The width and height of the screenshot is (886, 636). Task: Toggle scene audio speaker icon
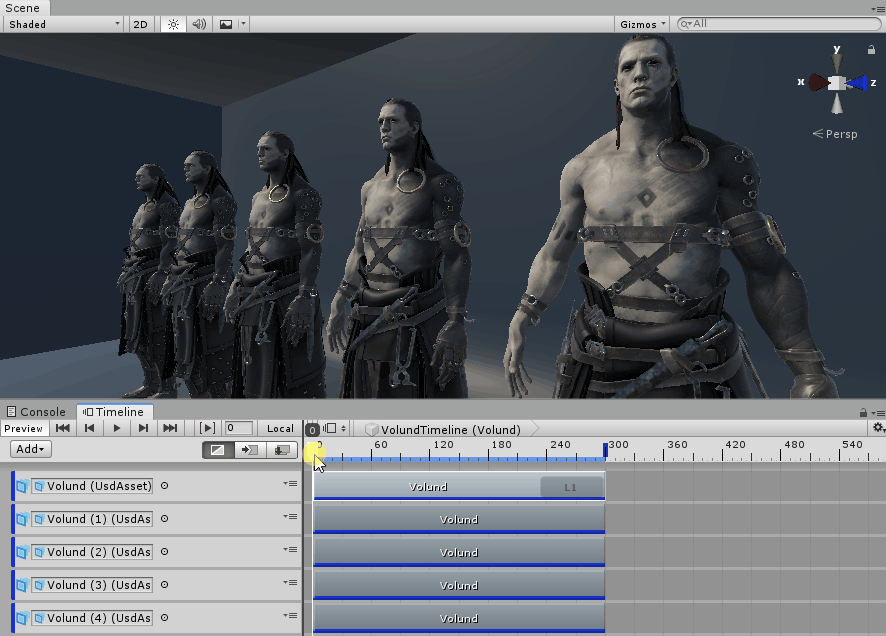point(199,24)
